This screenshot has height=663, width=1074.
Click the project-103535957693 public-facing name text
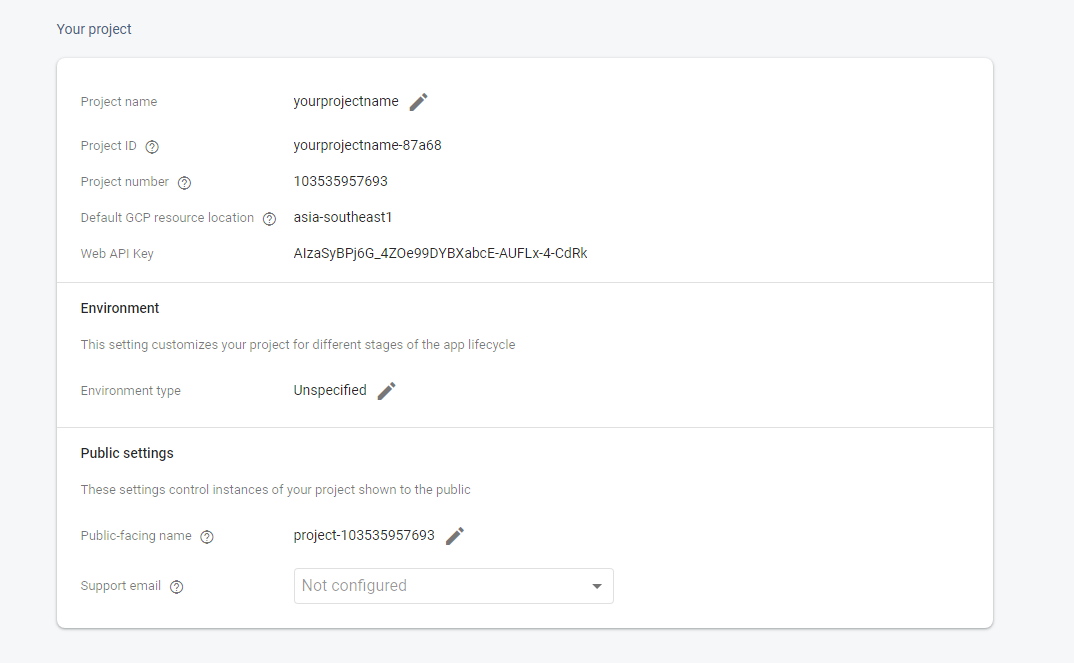pos(364,535)
